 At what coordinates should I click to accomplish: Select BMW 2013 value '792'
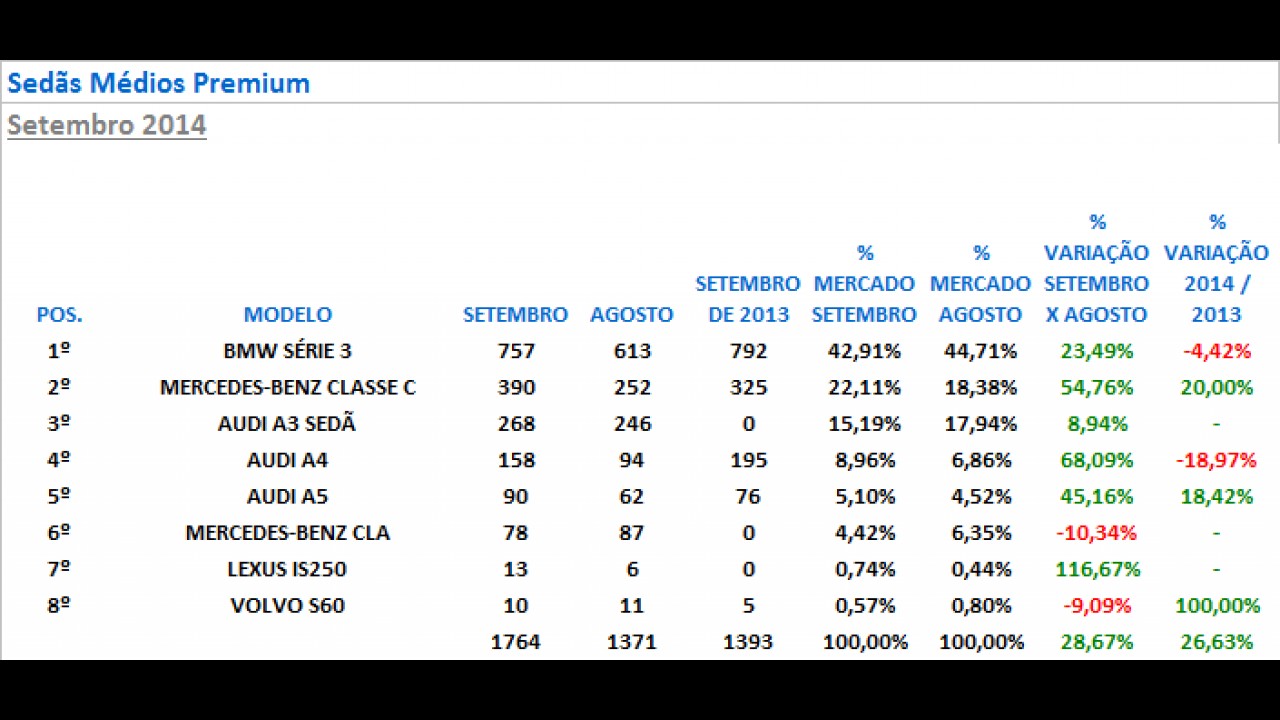click(x=748, y=351)
